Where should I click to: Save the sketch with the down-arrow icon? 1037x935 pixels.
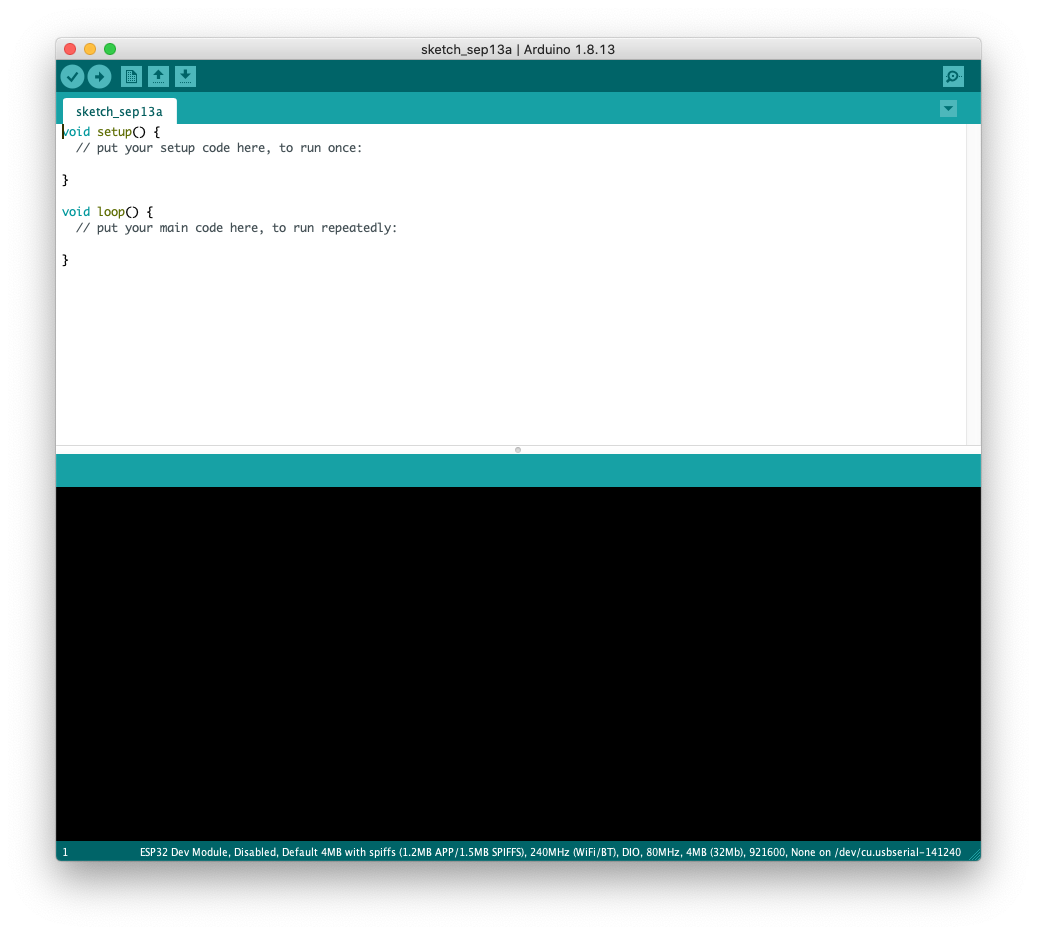pyautogui.click(x=185, y=77)
